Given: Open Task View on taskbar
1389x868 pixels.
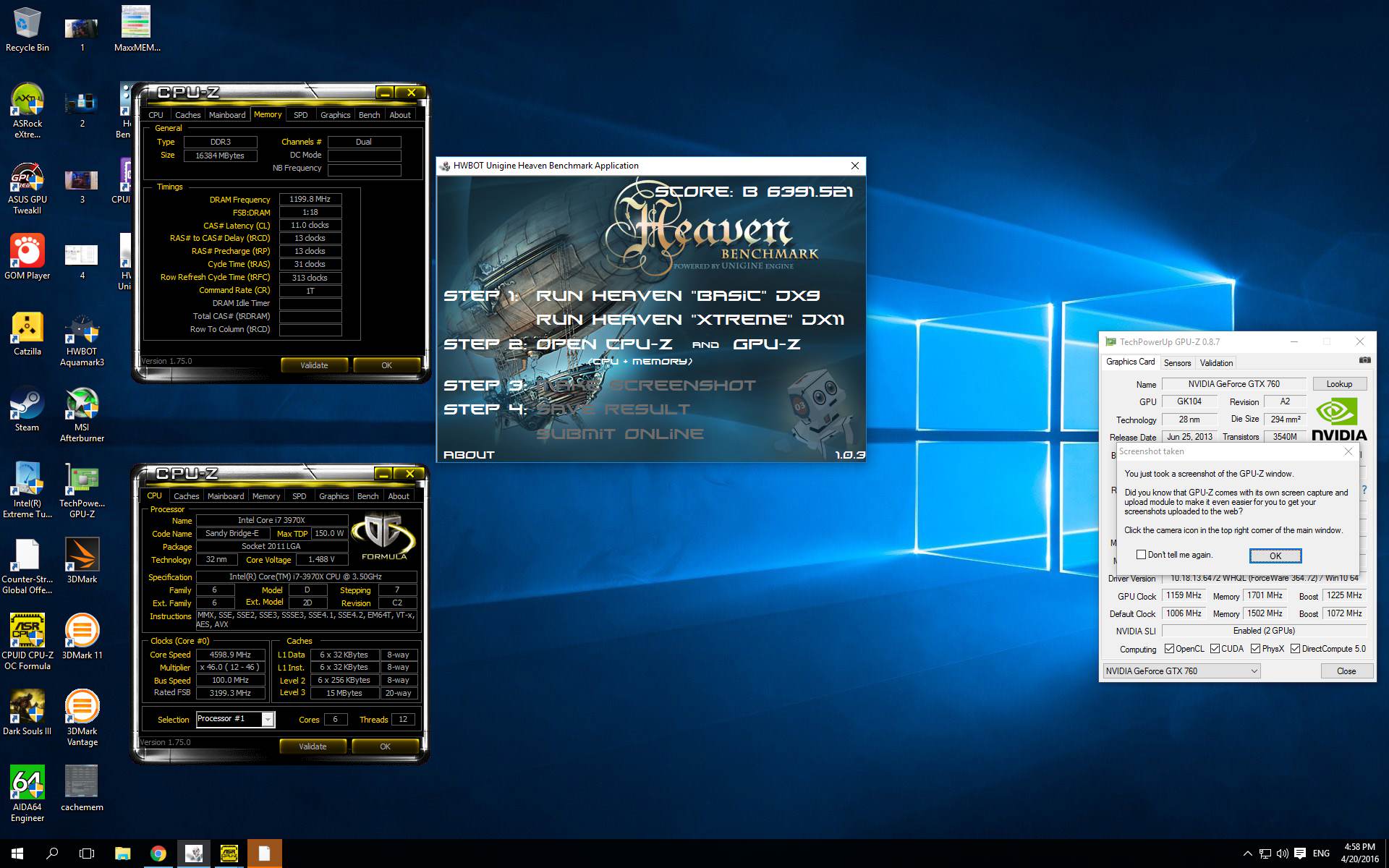Looking at the screenshot, I should (x=87, y=854).
